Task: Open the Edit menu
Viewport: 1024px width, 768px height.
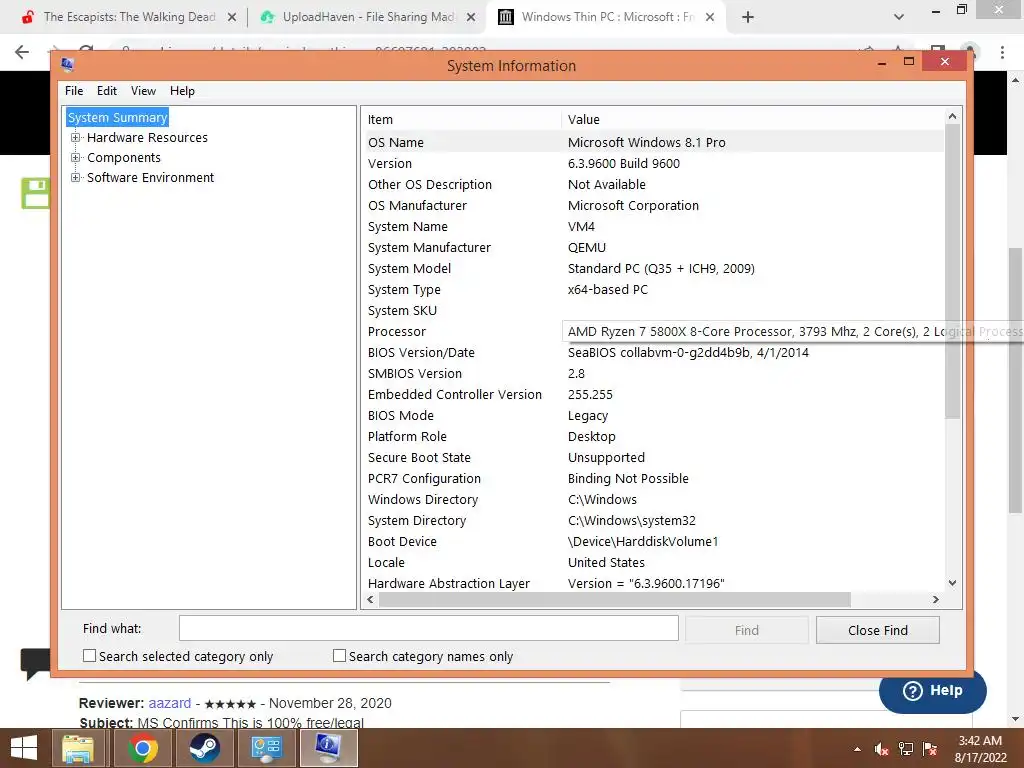Action: (x=106, y=91)
